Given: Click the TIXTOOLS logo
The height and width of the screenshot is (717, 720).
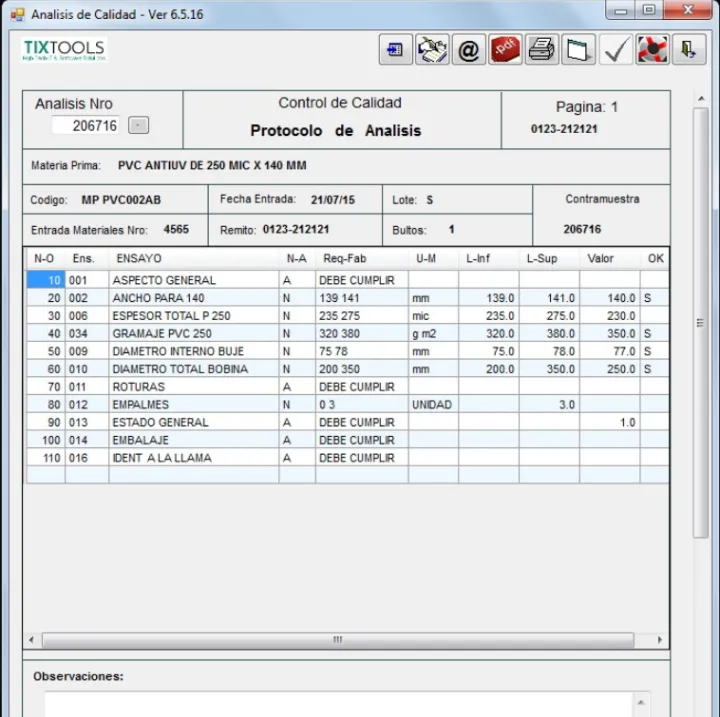Looking at the screenshot, I should click(x=64, y=50).
